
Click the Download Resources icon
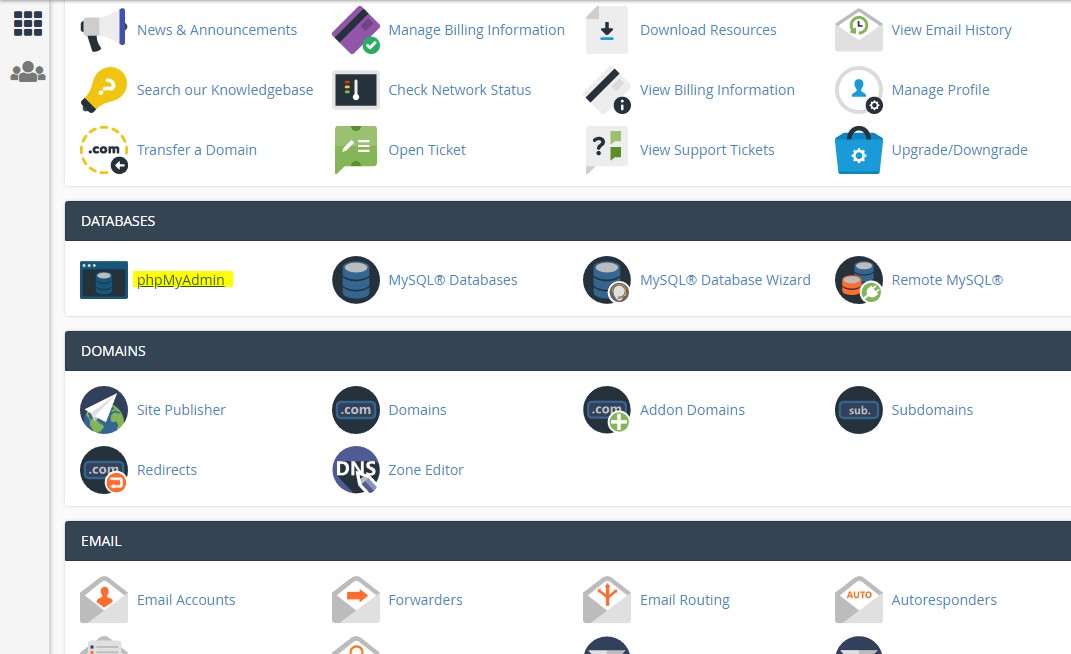click(607, 29)
